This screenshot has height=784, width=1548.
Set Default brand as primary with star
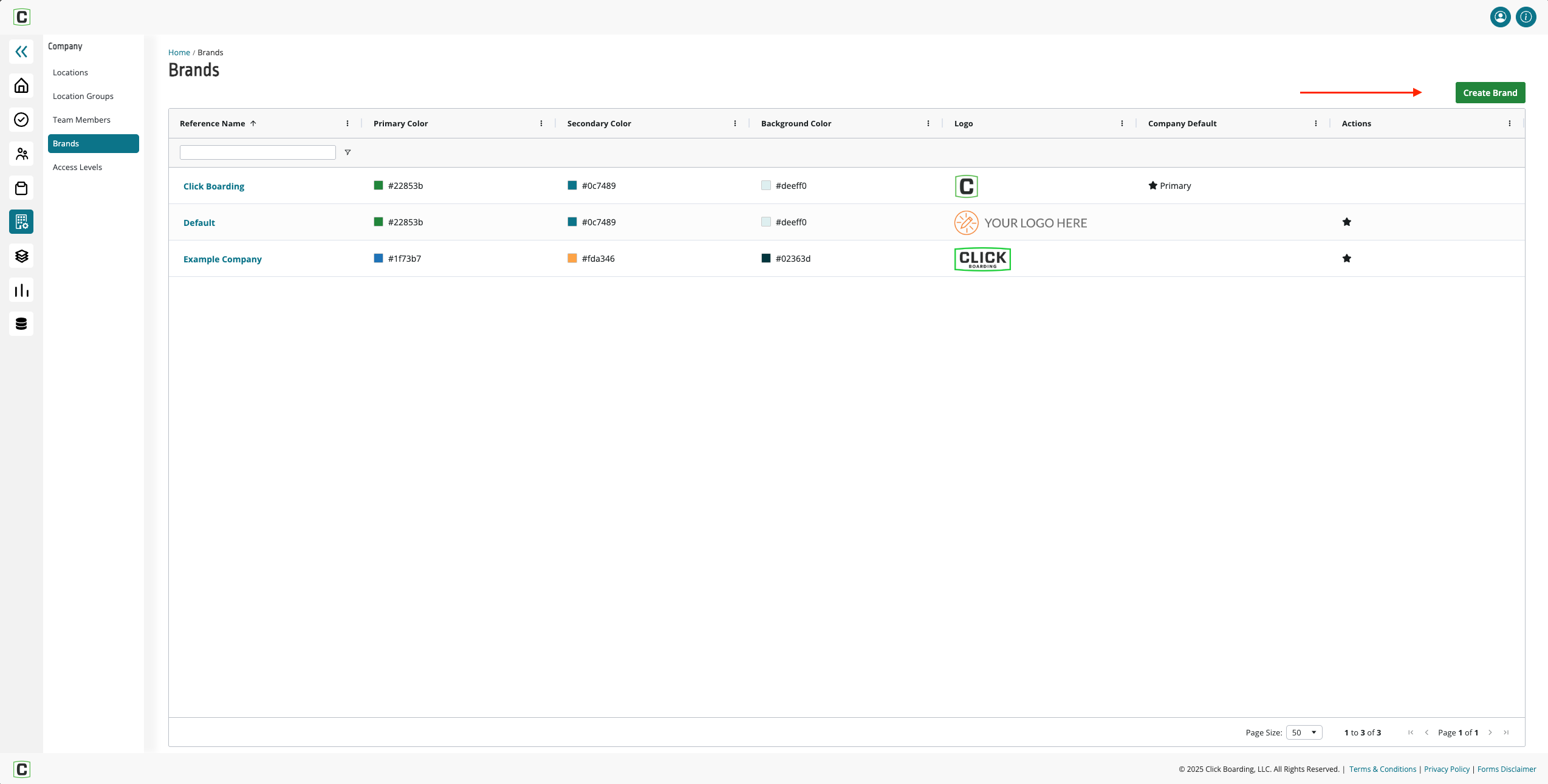[x=1346, y=222]
